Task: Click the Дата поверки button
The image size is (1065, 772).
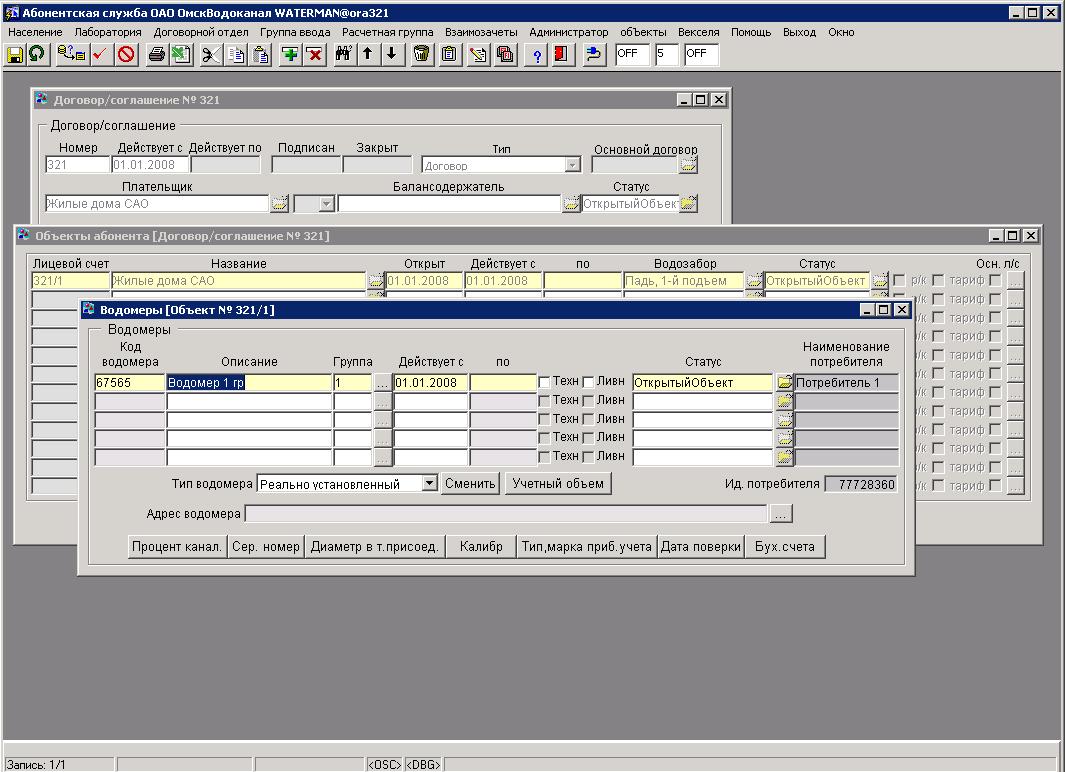Action: pos(700,546)
